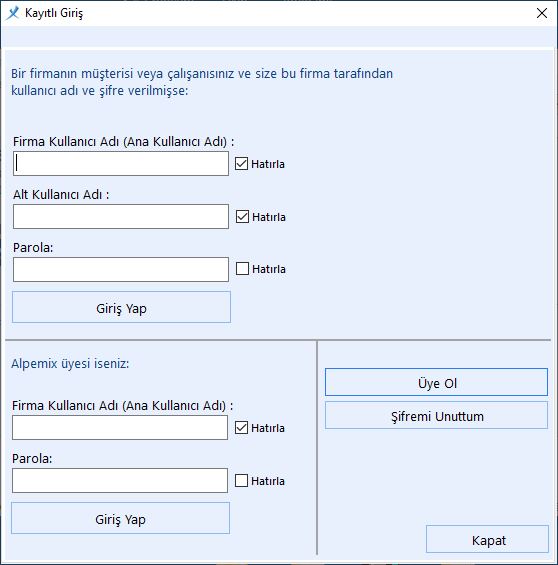Screen dimensions: 558x565
Task: Click the Şifremi Unuttum button
Action: [x=436, y=415]
